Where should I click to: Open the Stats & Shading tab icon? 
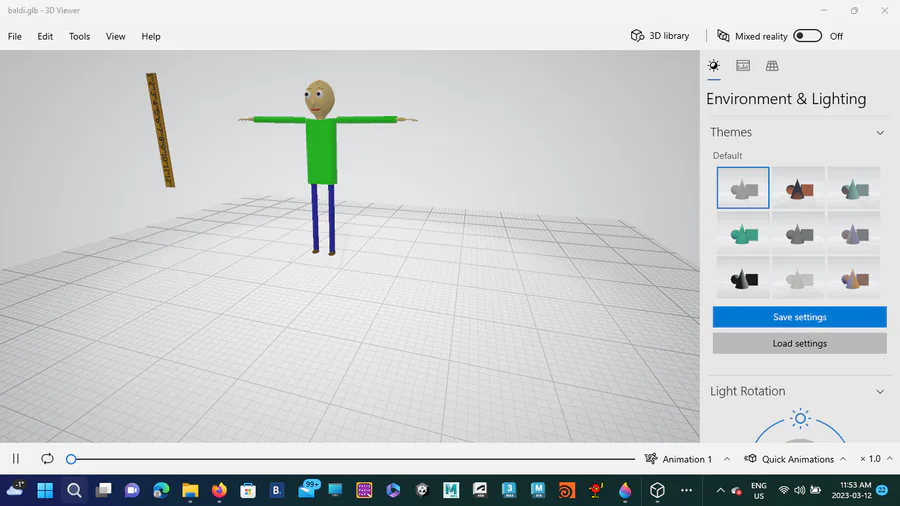(x=743, y=65)
